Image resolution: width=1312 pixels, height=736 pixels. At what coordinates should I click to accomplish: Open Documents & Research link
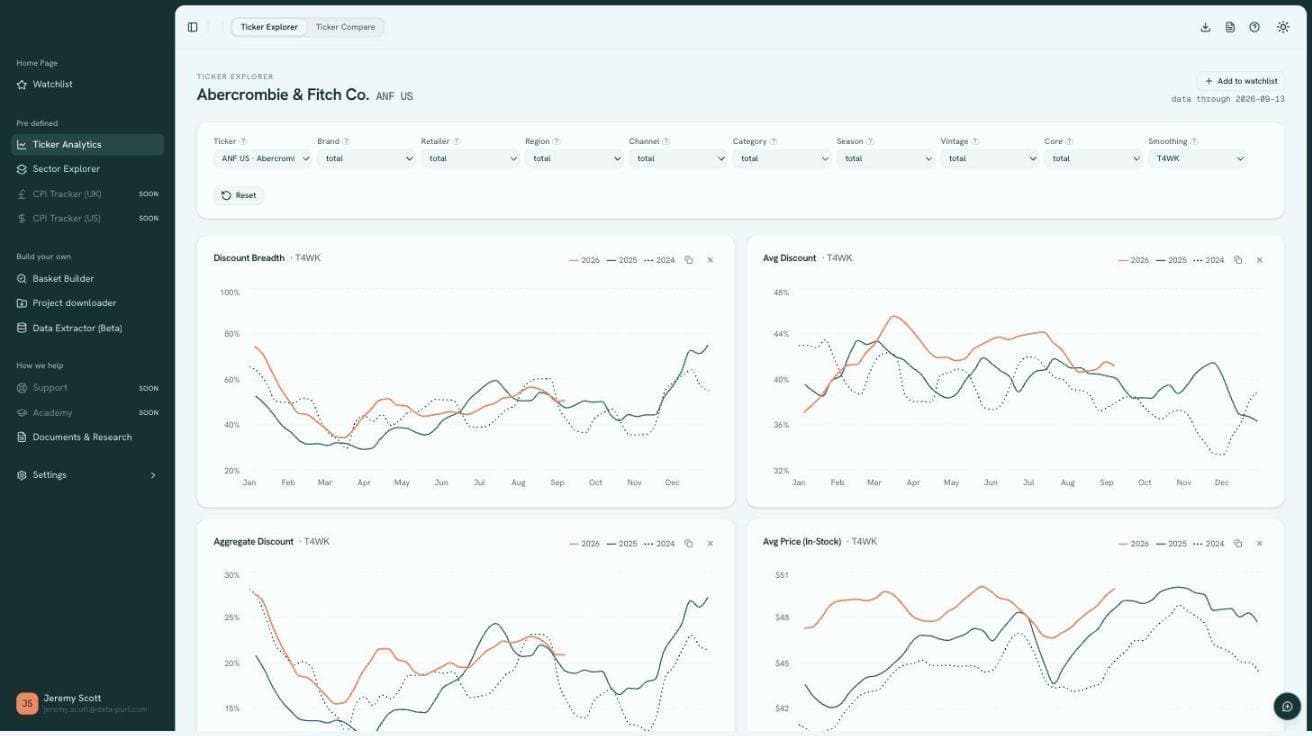pyautogui.click(x=87, y=437)
